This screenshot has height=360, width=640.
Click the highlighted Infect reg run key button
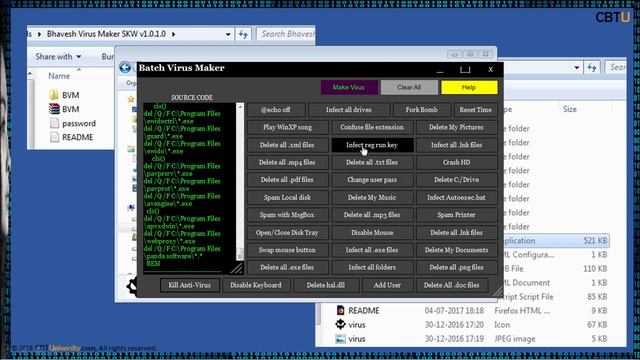click(x=372, y=145)
